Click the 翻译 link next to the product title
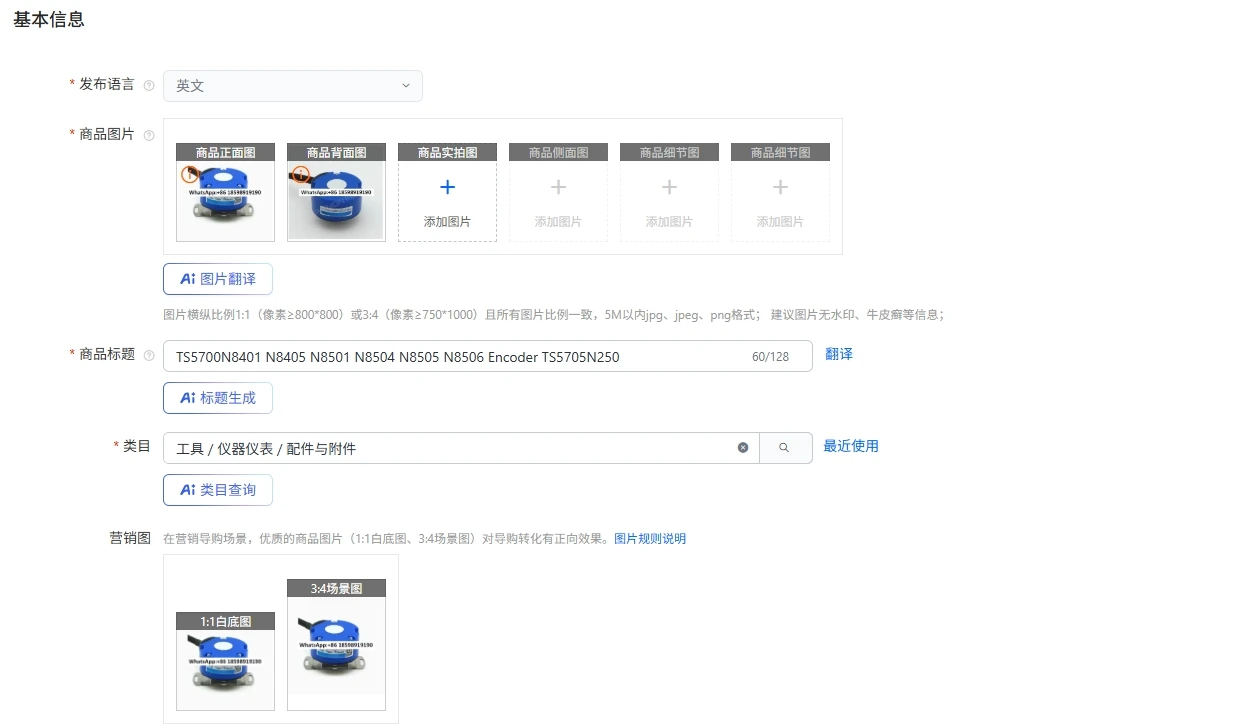The image size is (1246, 726). pyautogui.click(x=839, y=354)
